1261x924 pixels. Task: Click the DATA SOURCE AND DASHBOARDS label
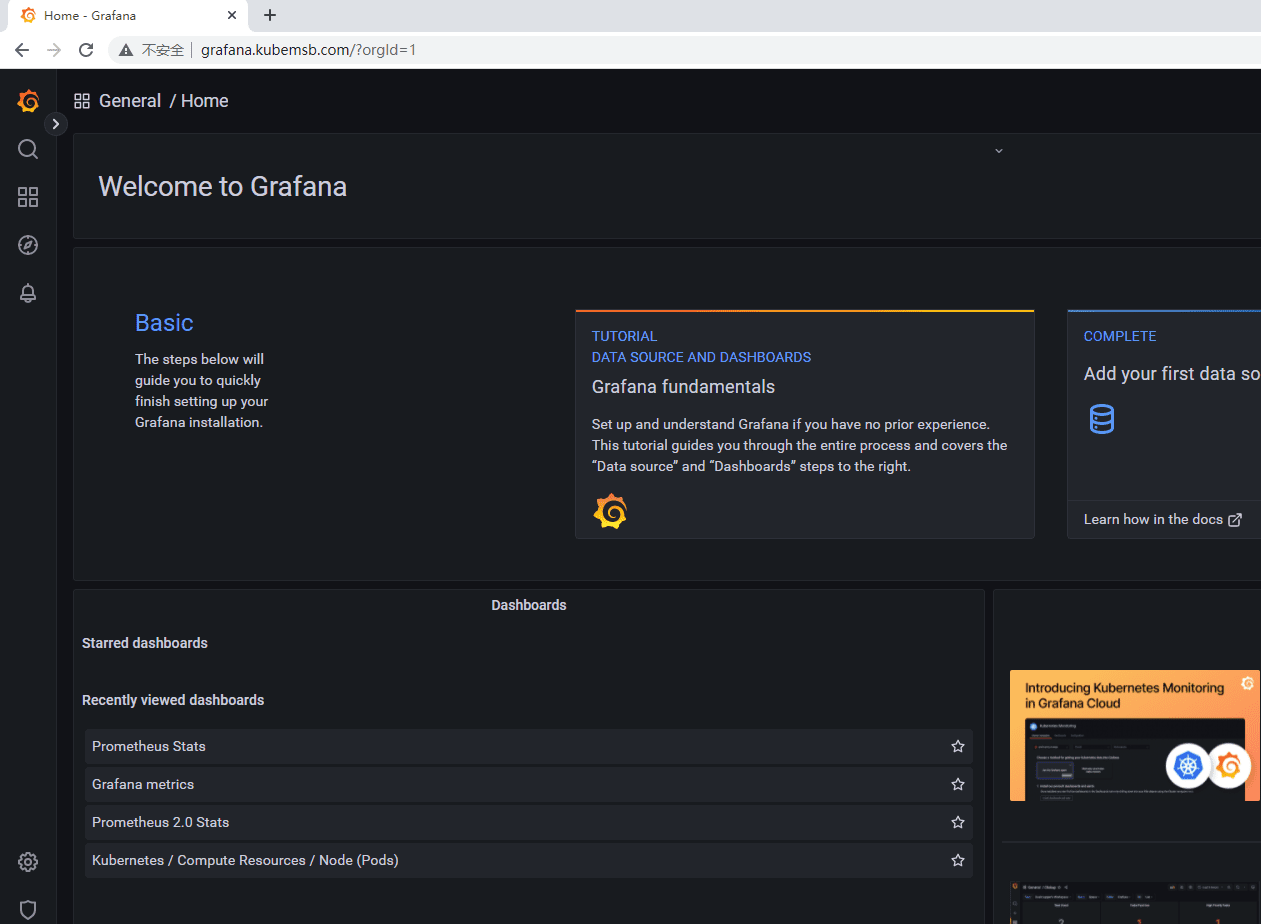pyautogui.click(x=701, y=357)
